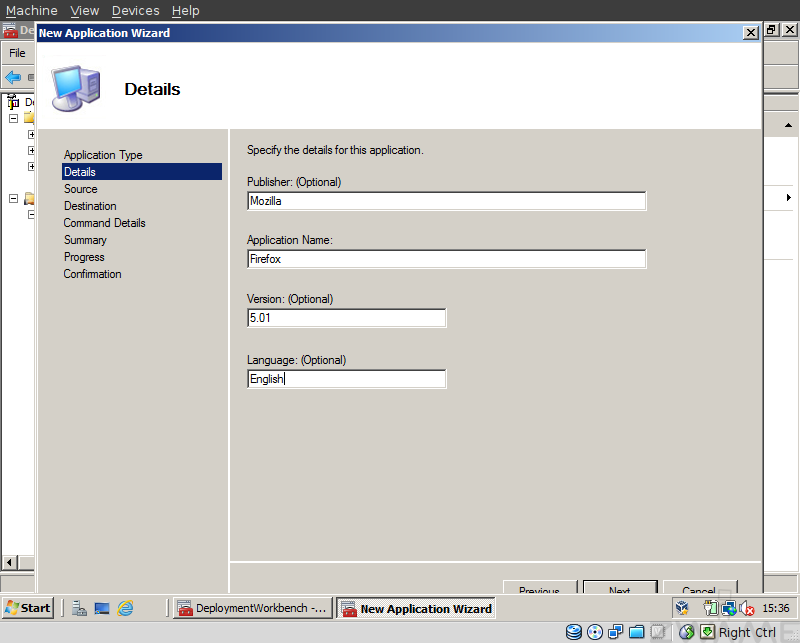
Task: Click the Application Name field containing Firefox
Action: (446, 259)
